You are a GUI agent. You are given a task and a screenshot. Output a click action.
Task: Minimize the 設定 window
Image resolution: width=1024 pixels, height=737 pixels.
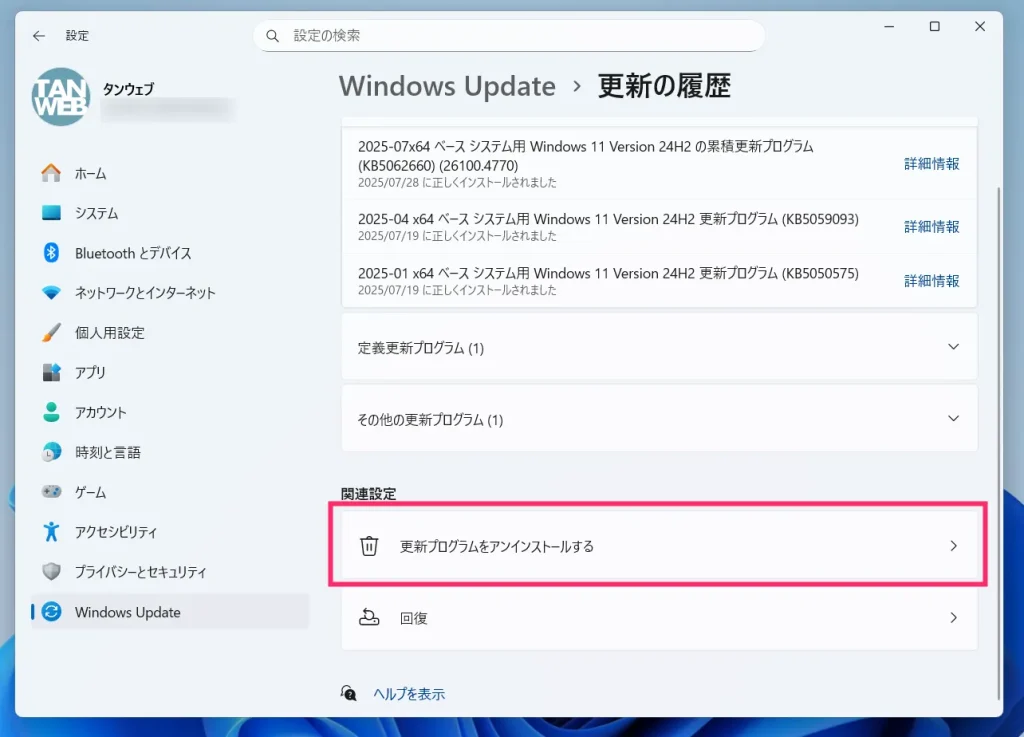(889, 27)
